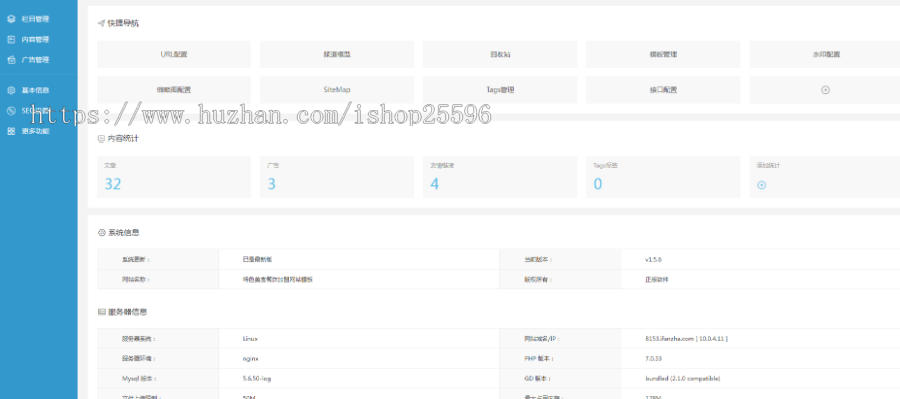Click the version value v1.5.6
Screen dimensions: 900x399
(x=653, y=259)
